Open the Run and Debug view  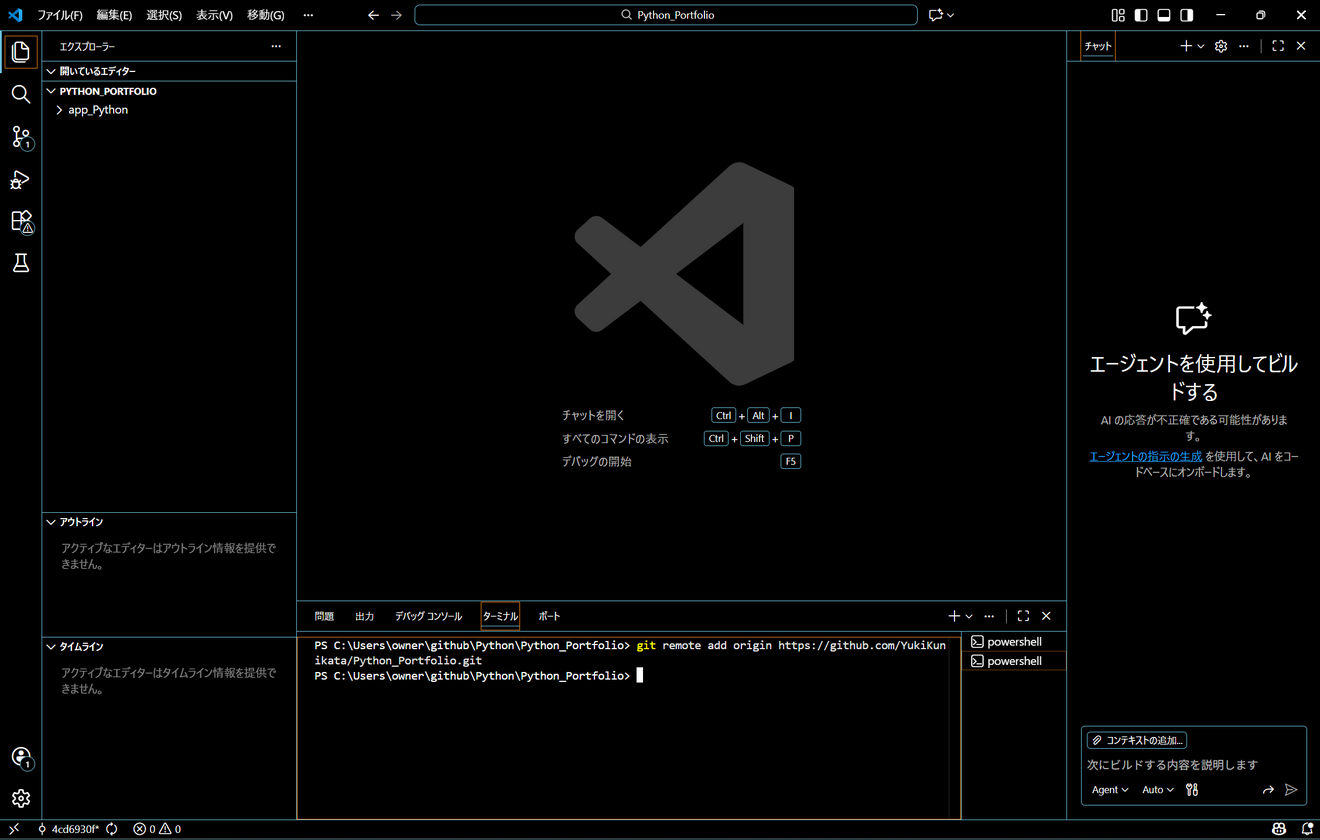pos(21,180)
